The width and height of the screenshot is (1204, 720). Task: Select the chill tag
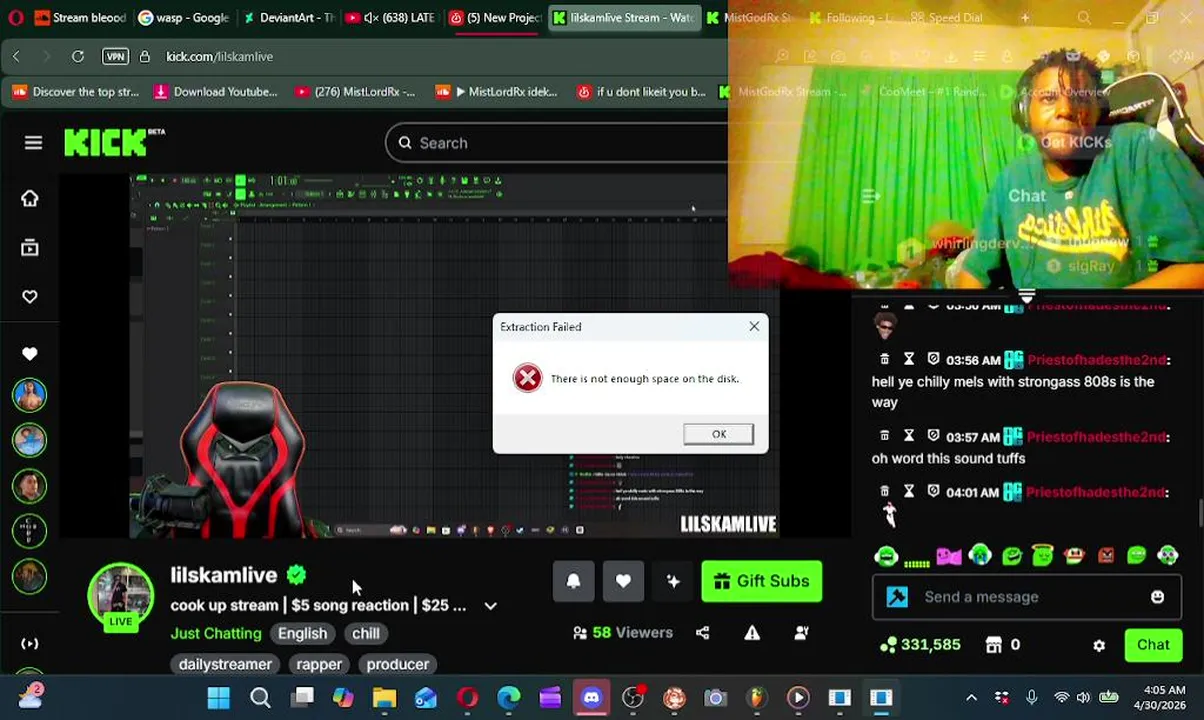366,633
